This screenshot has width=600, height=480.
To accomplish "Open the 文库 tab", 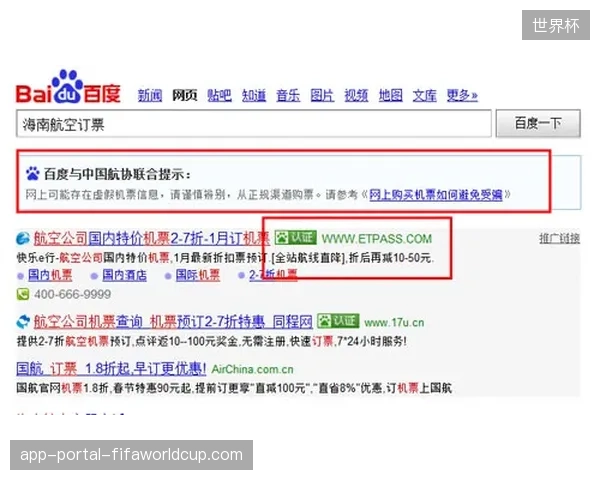I will point(424,95).
